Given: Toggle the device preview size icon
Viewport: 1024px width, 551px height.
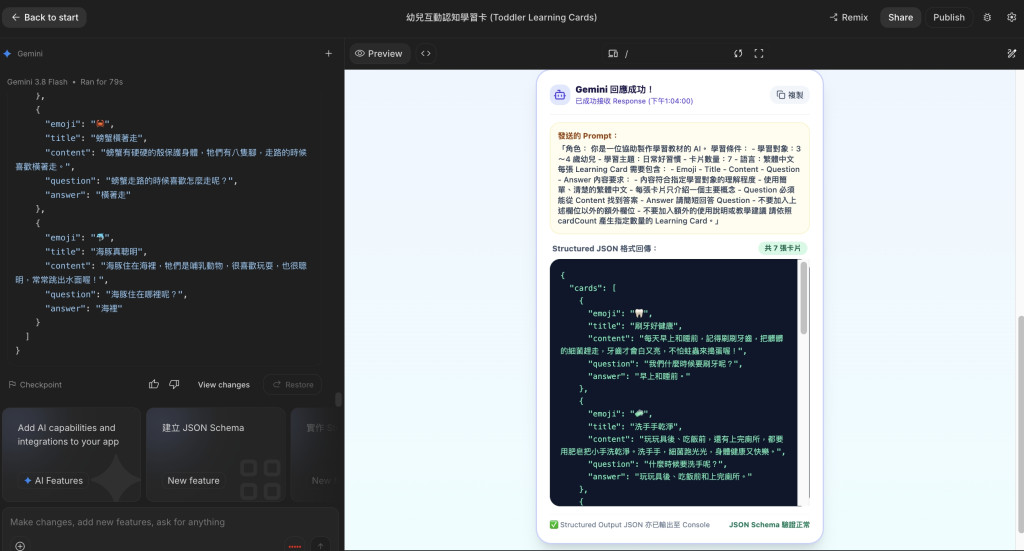Looking at the screenshot, I should click(613, 54).
